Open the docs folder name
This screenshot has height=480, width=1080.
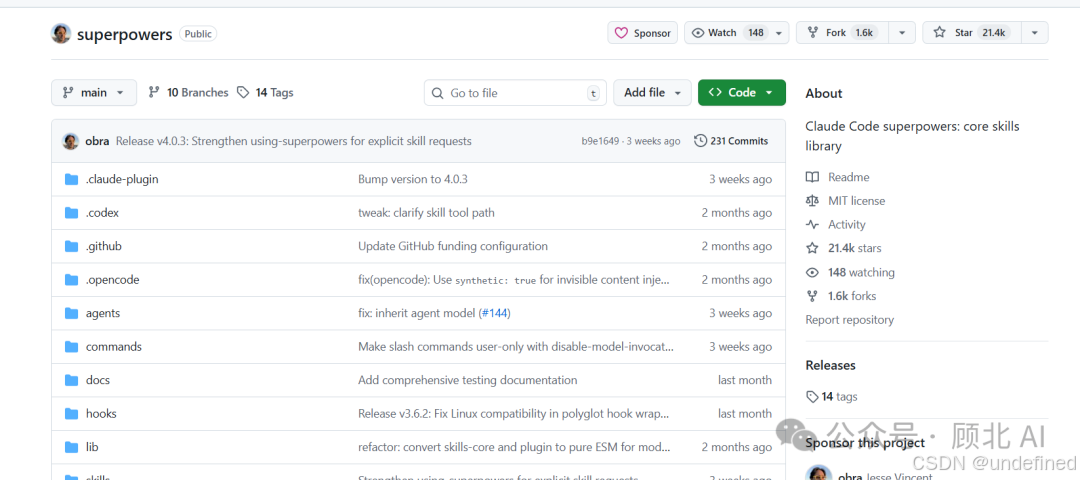tap(98, 380)
